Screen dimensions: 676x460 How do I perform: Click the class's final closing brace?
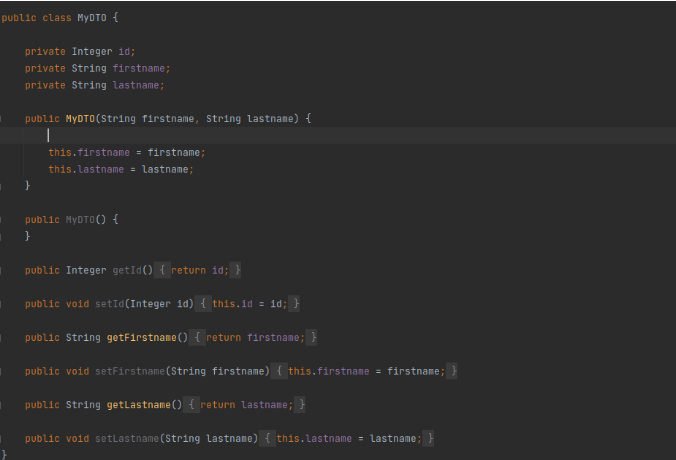pos(4,455)
